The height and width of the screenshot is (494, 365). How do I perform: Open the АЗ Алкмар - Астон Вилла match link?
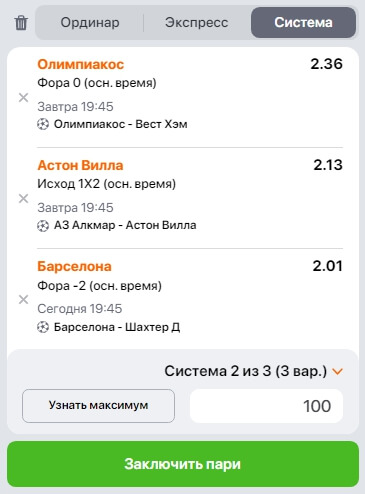[x=125, y=225]
